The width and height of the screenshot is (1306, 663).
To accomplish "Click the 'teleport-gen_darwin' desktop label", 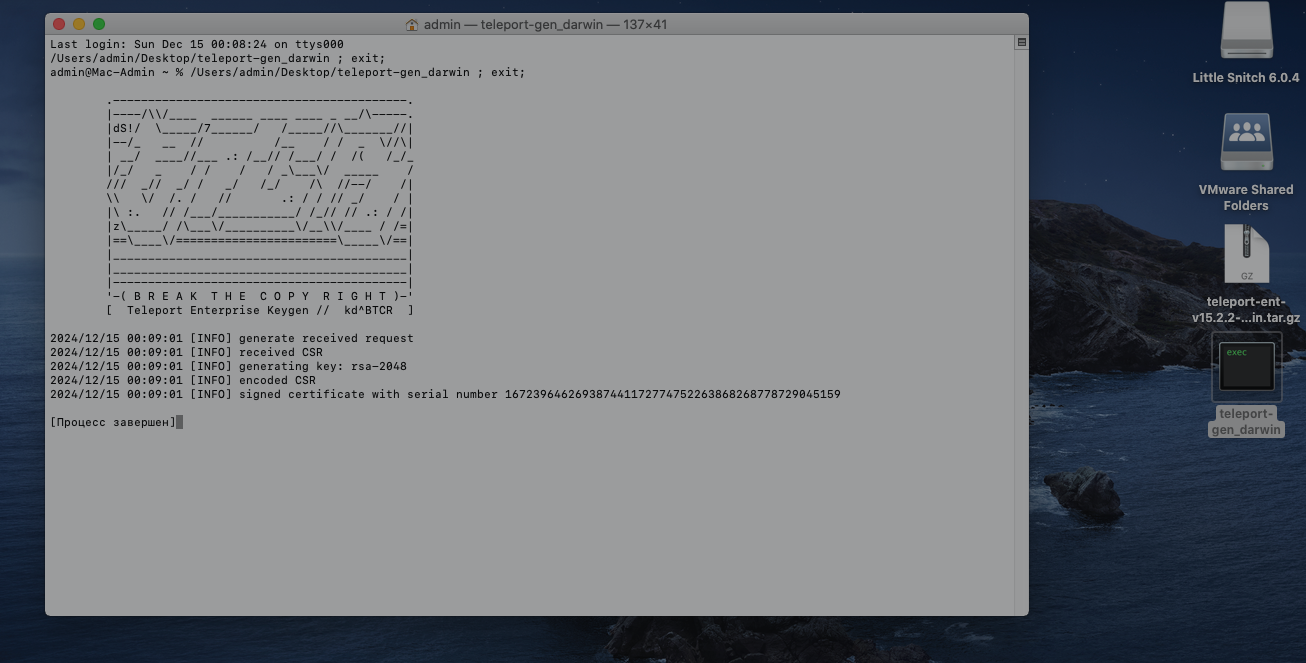I will [1246, 422].
